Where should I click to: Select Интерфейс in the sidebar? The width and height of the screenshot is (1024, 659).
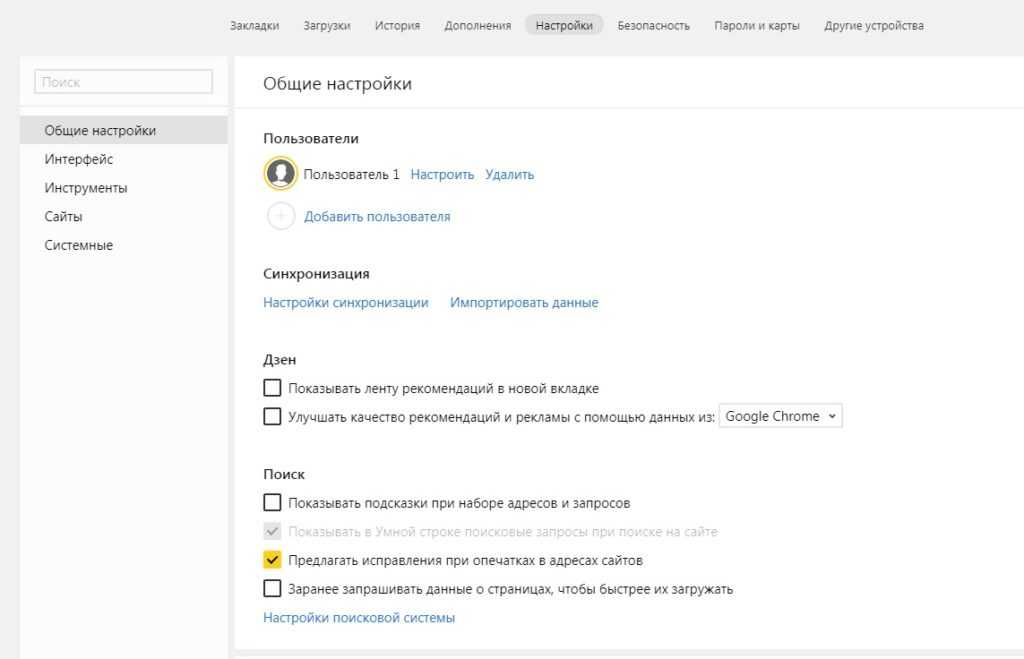tap(79, 159)
